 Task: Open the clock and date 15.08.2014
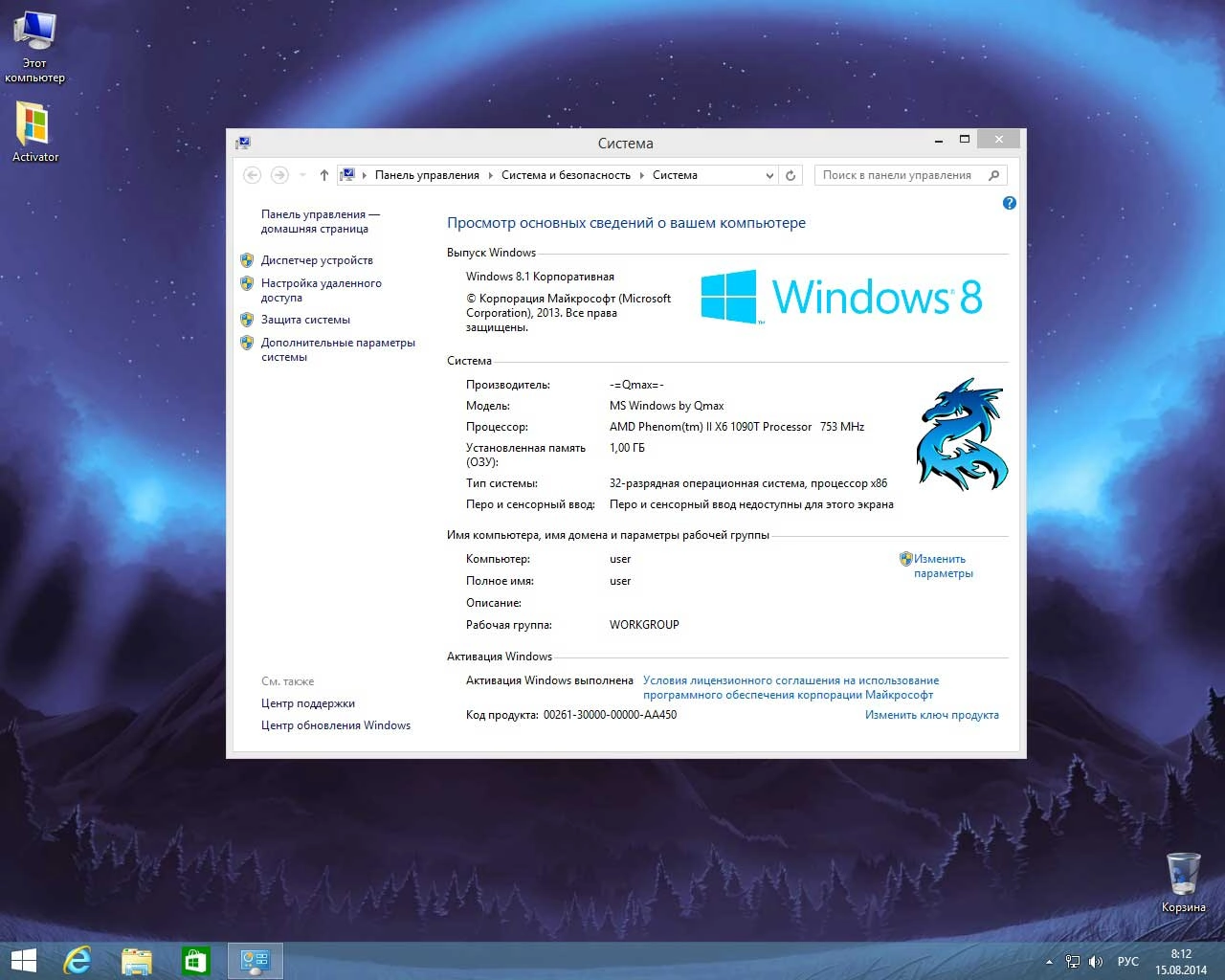click(1181, 962)
